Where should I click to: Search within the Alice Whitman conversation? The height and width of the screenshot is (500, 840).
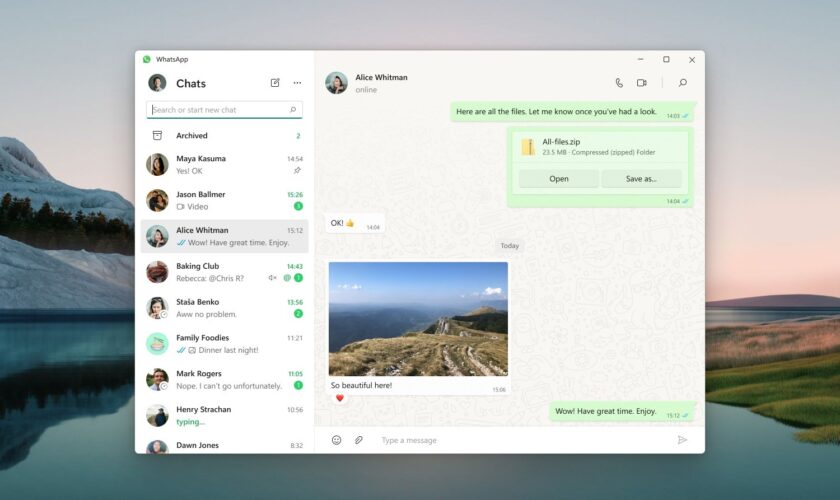click(x=683, y=83)
